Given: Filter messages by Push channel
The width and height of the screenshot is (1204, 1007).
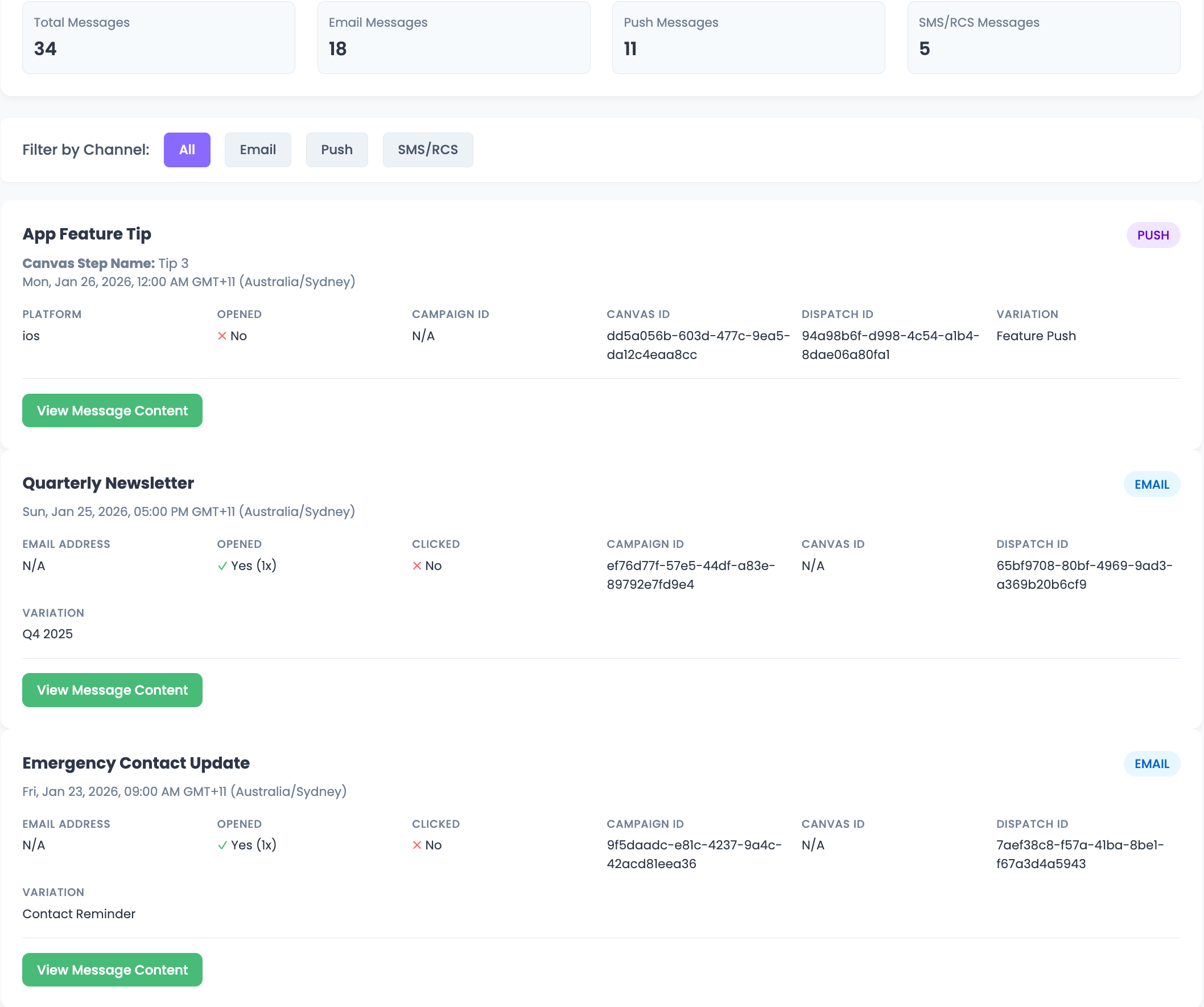Looking at the screenshot, I should click(x=336, y=150).
